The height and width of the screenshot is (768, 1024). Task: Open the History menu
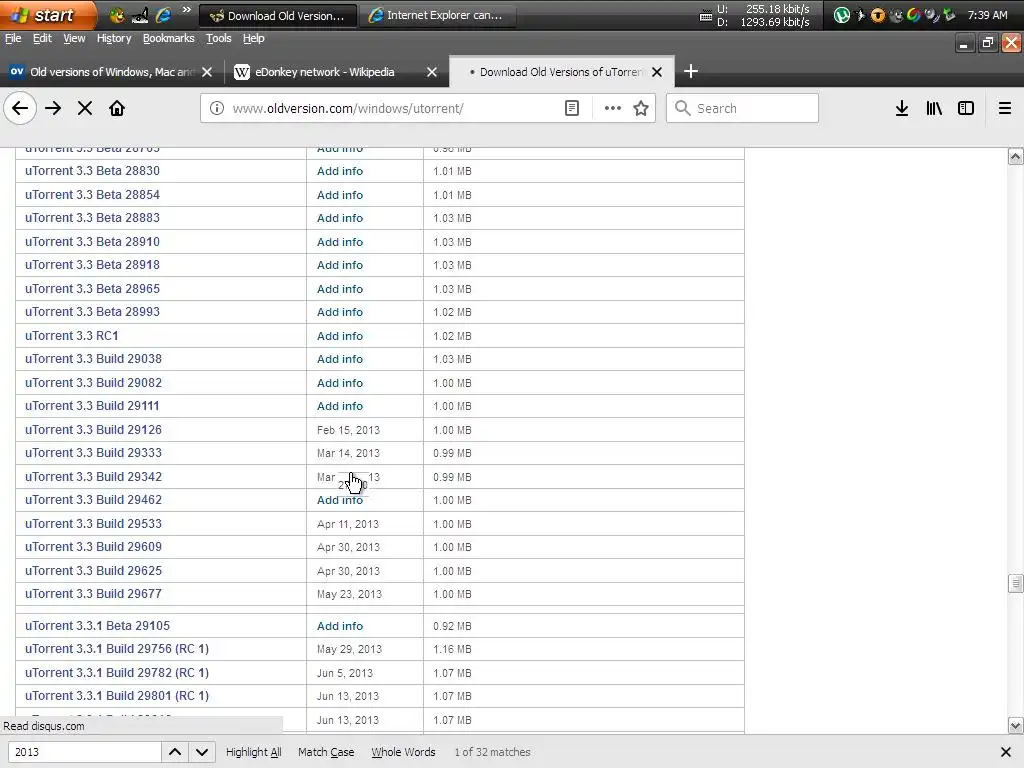click(x=114, y=38)
